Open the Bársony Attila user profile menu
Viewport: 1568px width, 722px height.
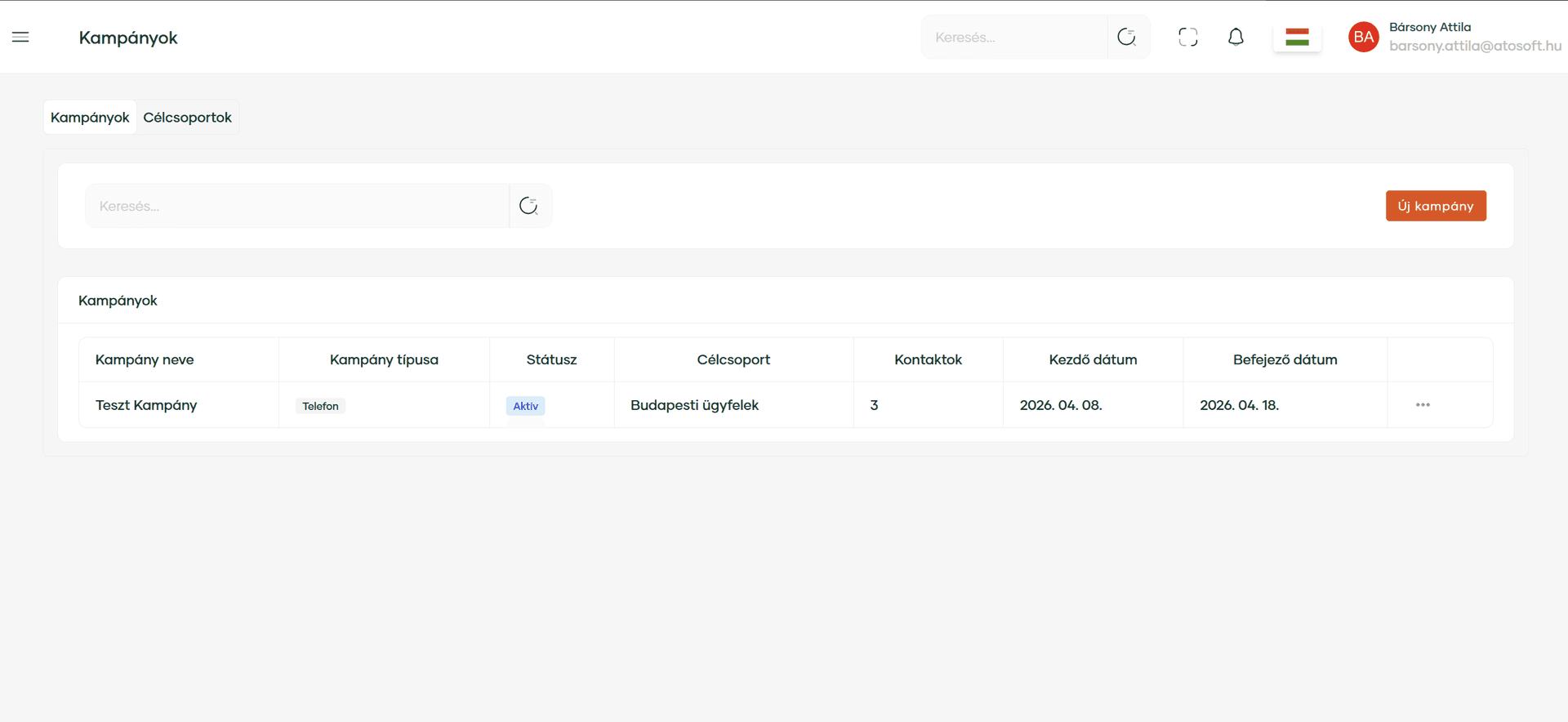tap(1454, 37)
